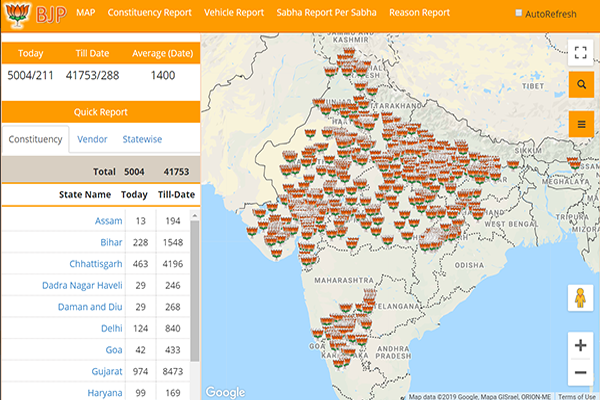Select the Street View pegman icon
This screenshot has width=600, height=400.
tap(580, 298)
